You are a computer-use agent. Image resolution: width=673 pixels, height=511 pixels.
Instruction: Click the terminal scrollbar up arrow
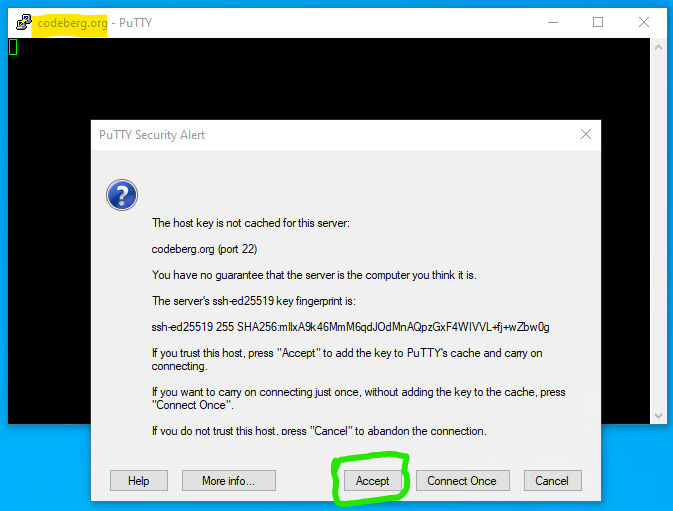coord(658,47)
